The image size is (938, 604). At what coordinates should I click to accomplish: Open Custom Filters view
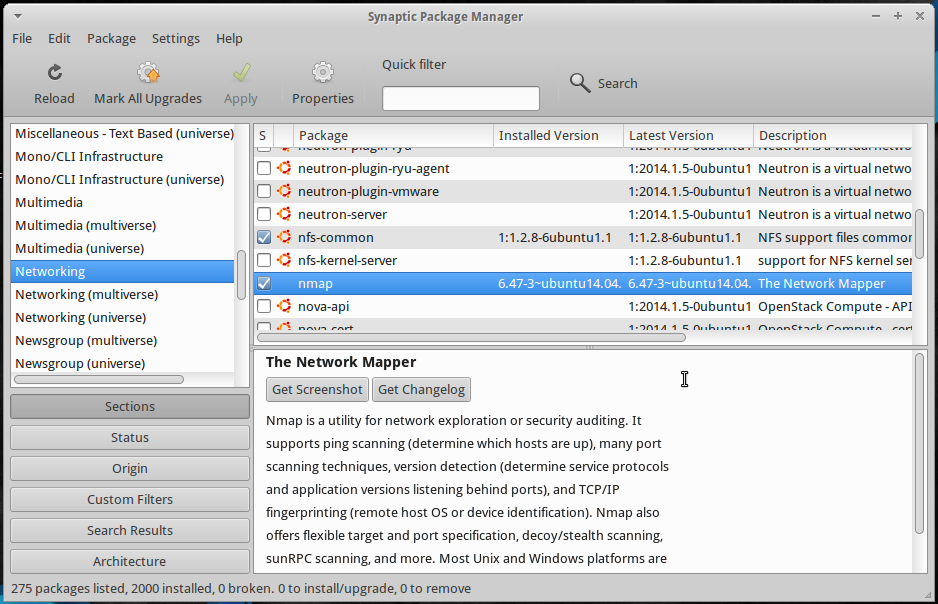[x=130, y=500]
